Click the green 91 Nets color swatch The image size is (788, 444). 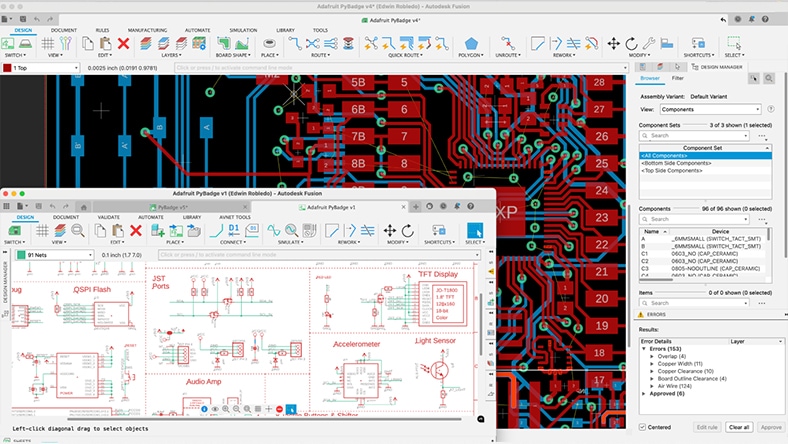(21, 255)
